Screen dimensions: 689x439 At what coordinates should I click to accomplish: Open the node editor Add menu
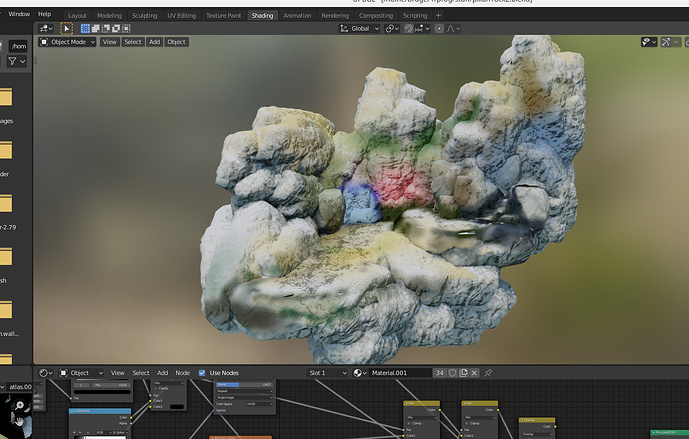pos(163,373)
